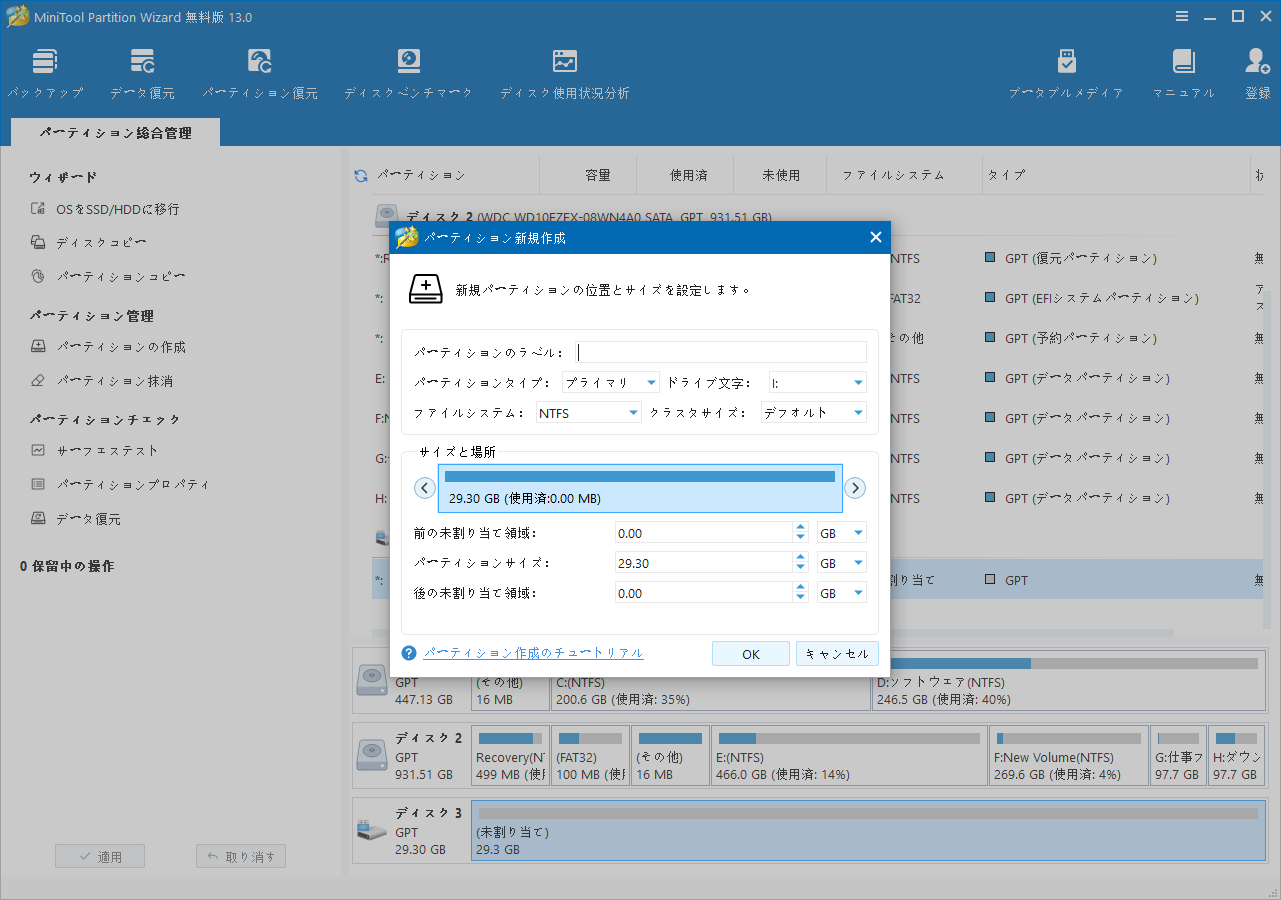Click the パーティションのラベル input field

[720, 351]
